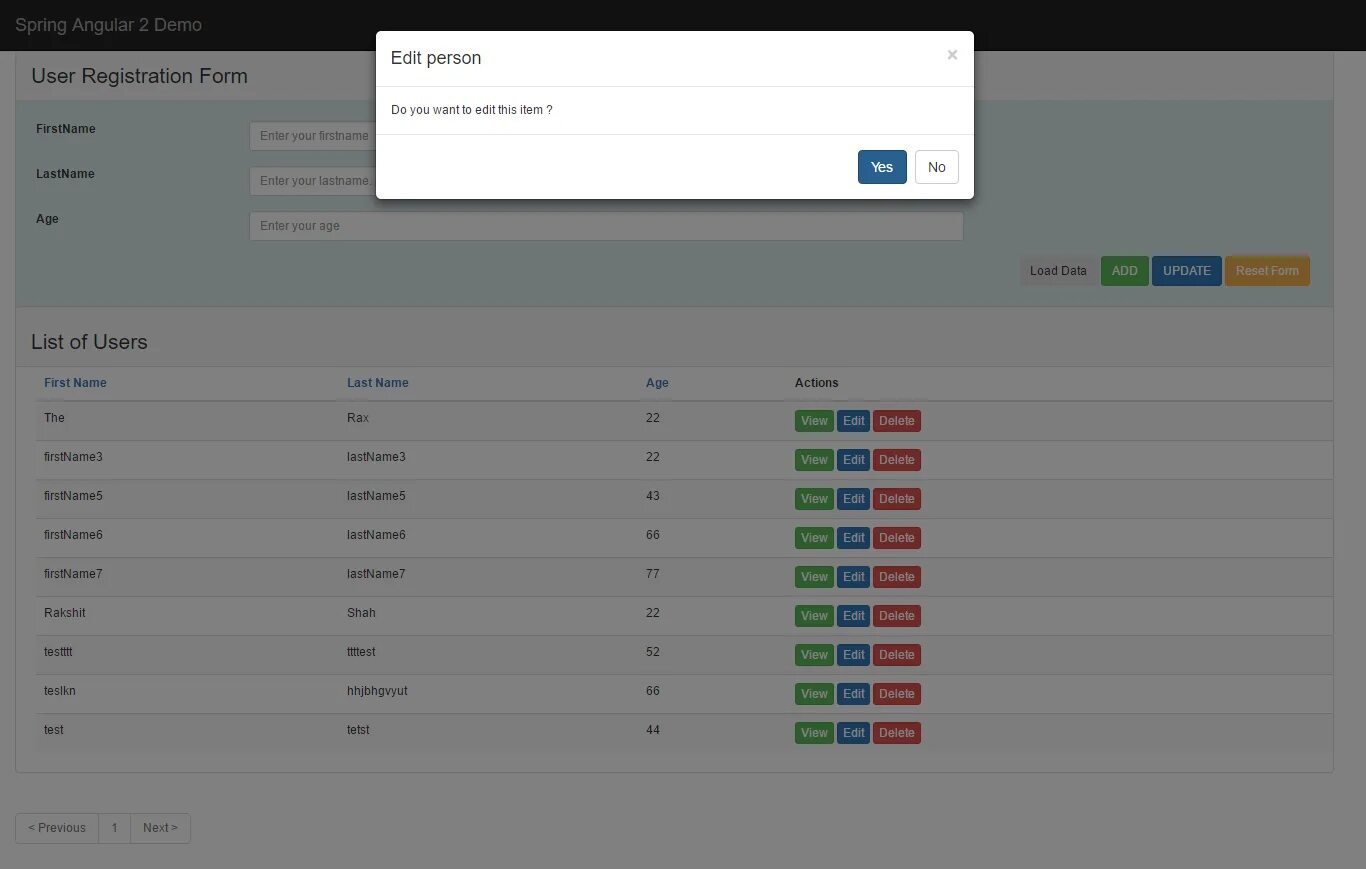Delete the user named The Rax

coord(897,421)
